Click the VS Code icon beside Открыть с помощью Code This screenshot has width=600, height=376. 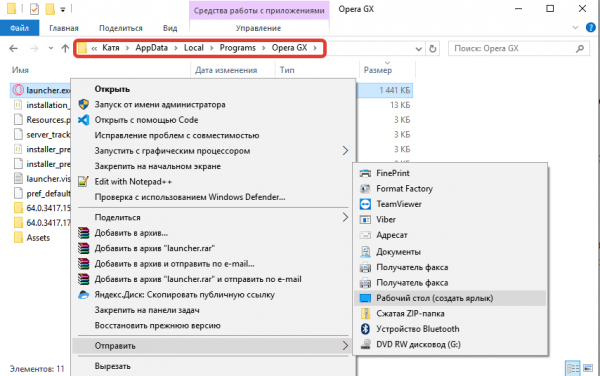tap(83, 120)
